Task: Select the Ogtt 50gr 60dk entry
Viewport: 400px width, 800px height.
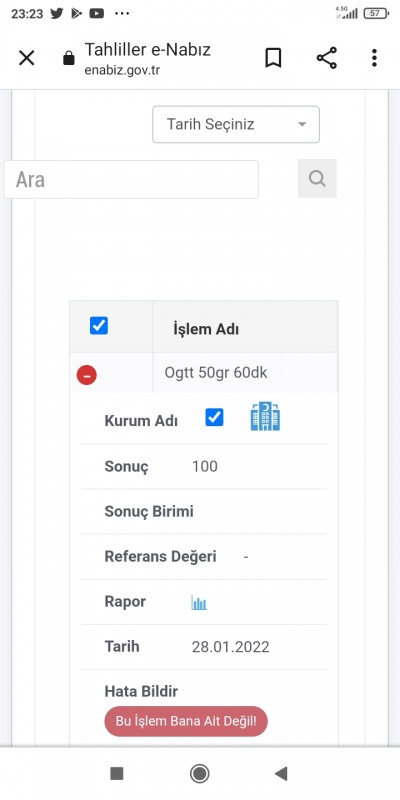Action: click(216, 373)
